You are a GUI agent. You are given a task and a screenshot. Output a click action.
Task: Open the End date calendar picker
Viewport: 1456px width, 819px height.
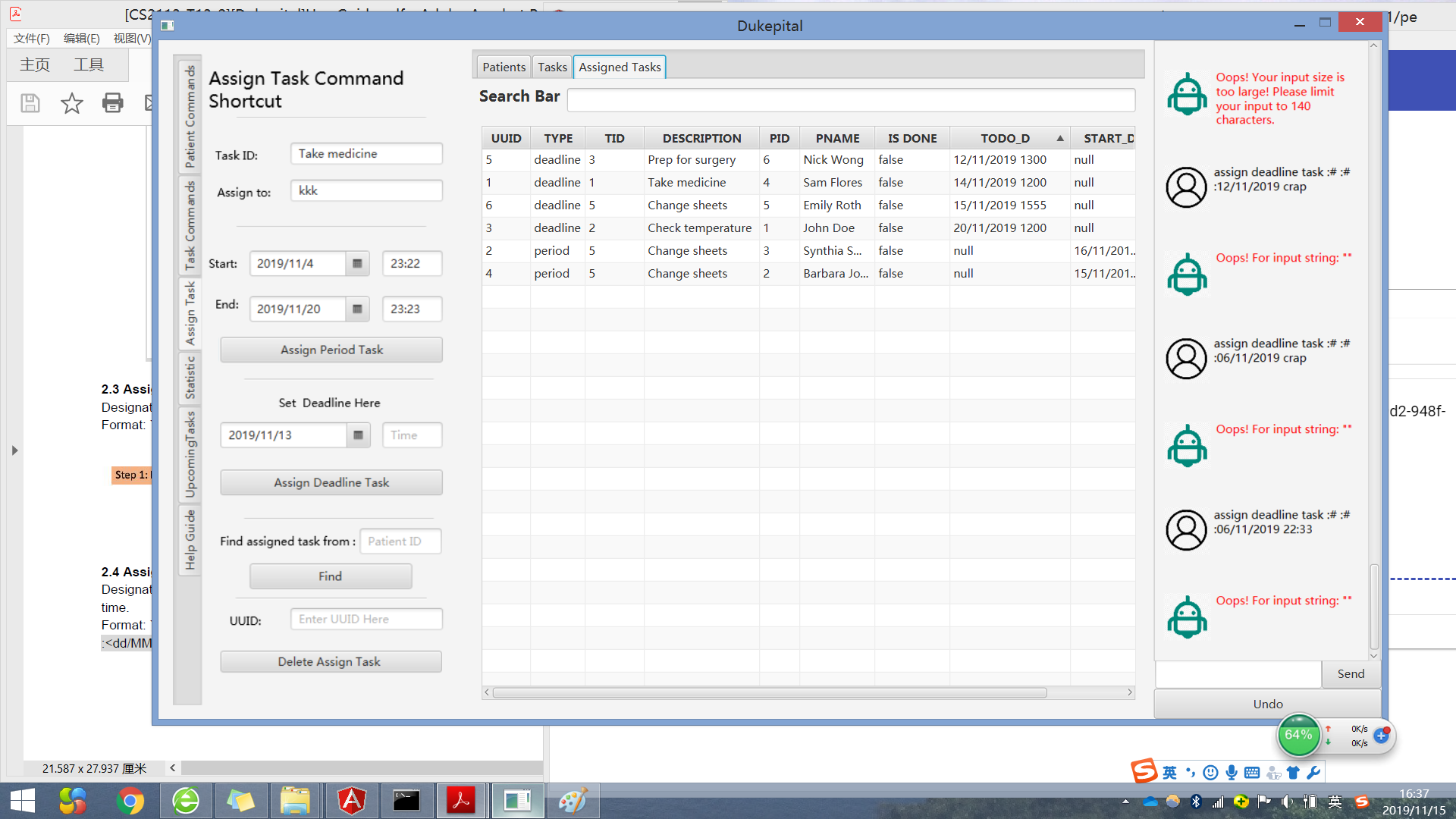(357, 309)
